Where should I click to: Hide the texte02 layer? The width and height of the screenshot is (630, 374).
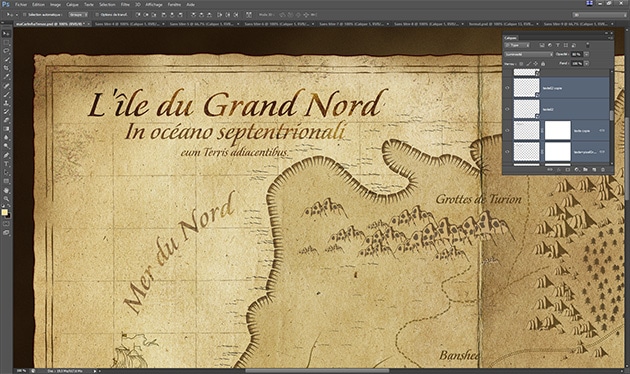507,109
